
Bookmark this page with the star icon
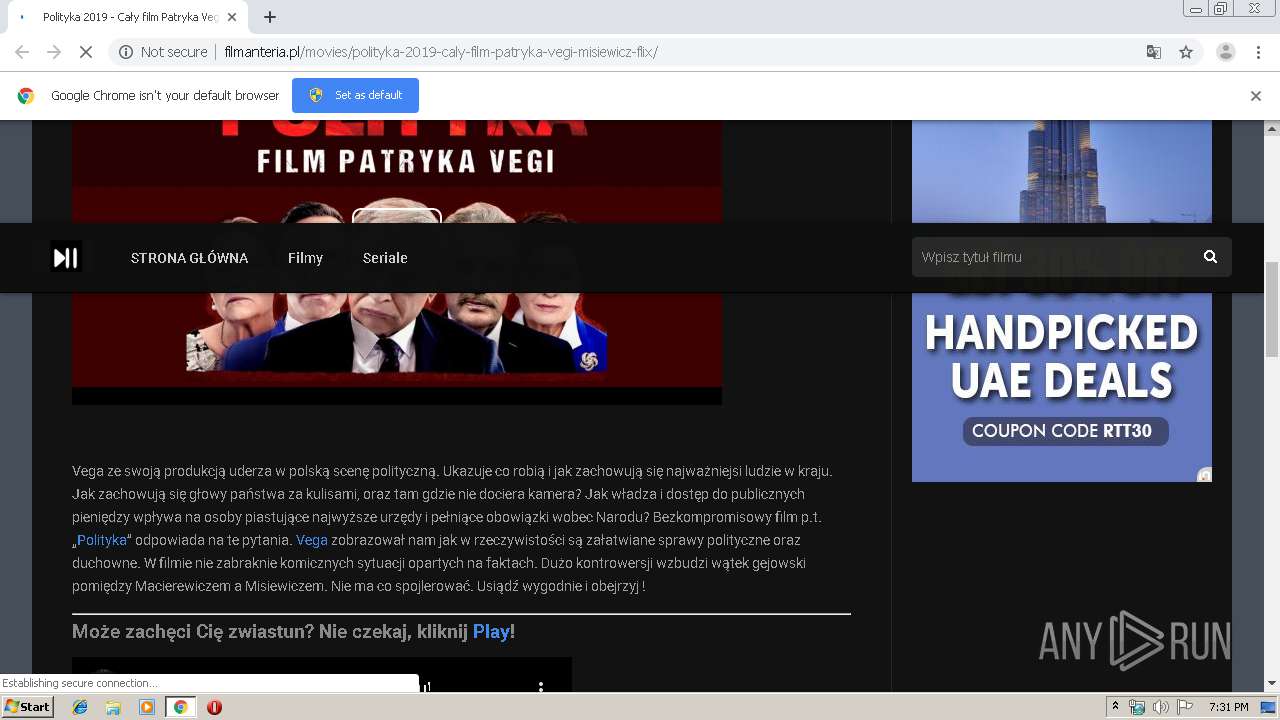(1186, 52)
